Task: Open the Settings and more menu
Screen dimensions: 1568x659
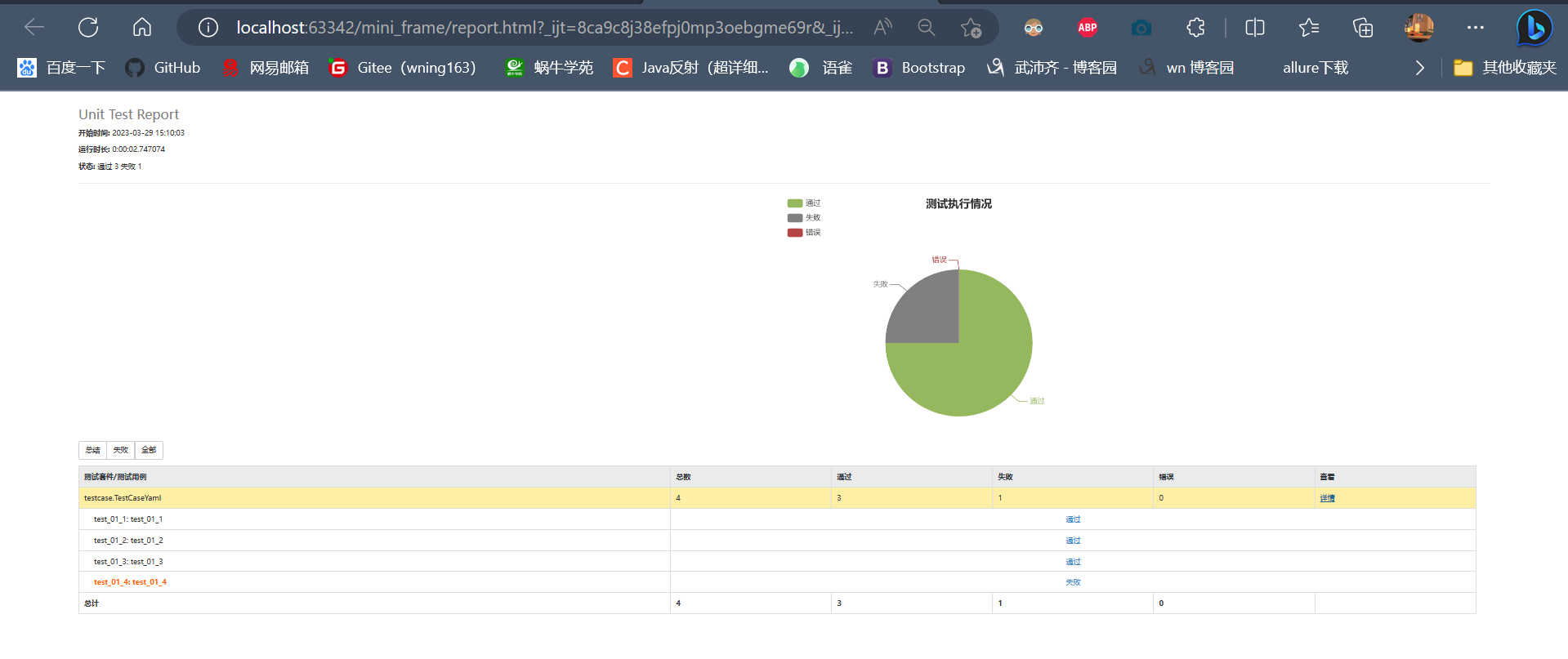Action: tap(1476, 28)
